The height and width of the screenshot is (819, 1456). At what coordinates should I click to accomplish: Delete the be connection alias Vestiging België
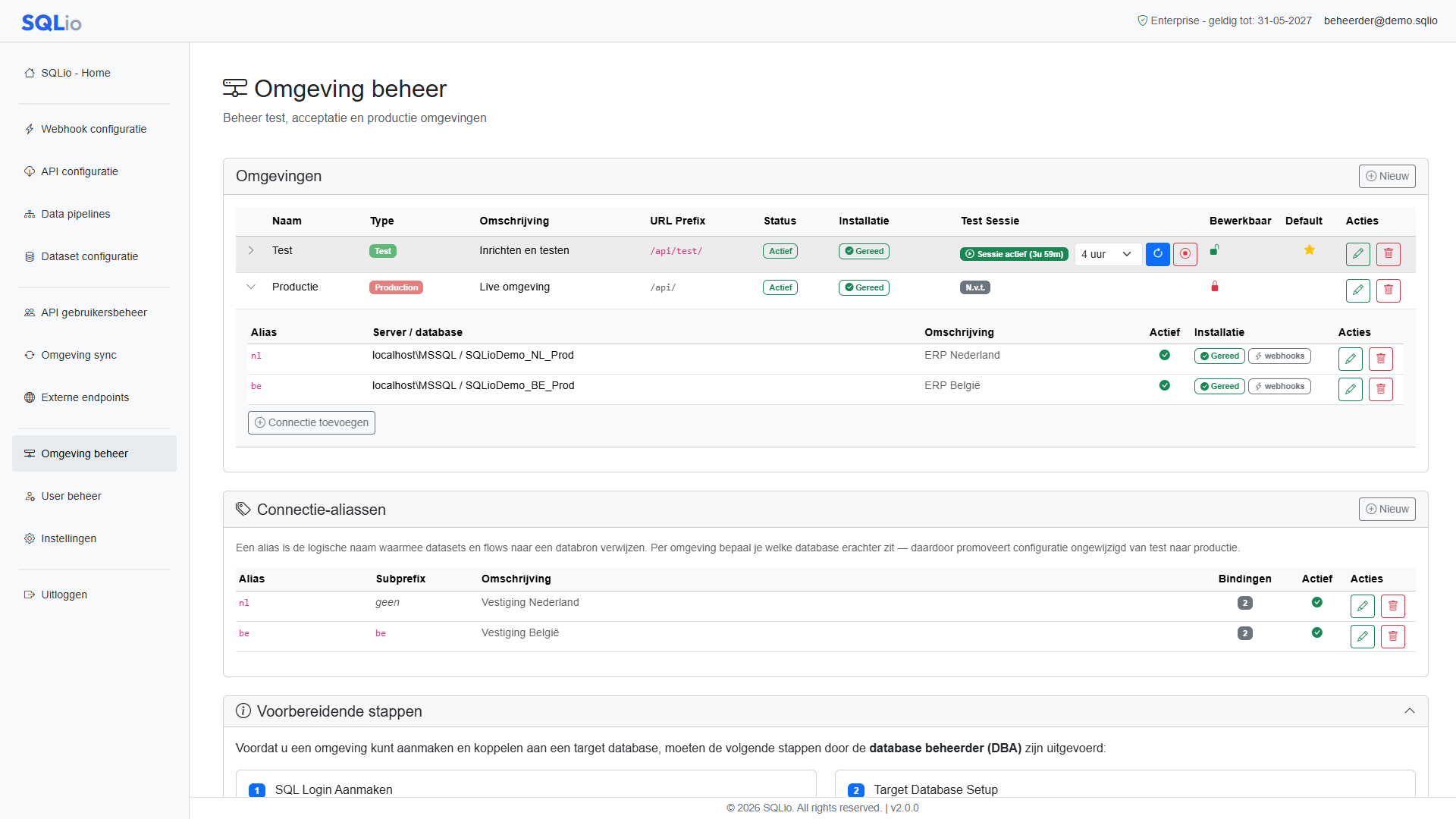click(x=1392, y=636)
